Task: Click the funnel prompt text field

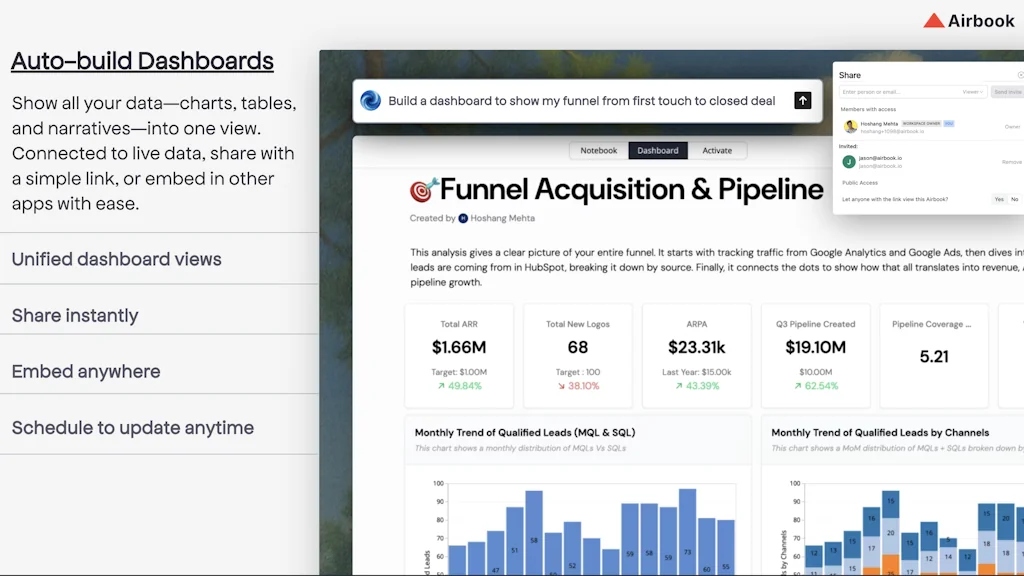Action: coord(580,100)
